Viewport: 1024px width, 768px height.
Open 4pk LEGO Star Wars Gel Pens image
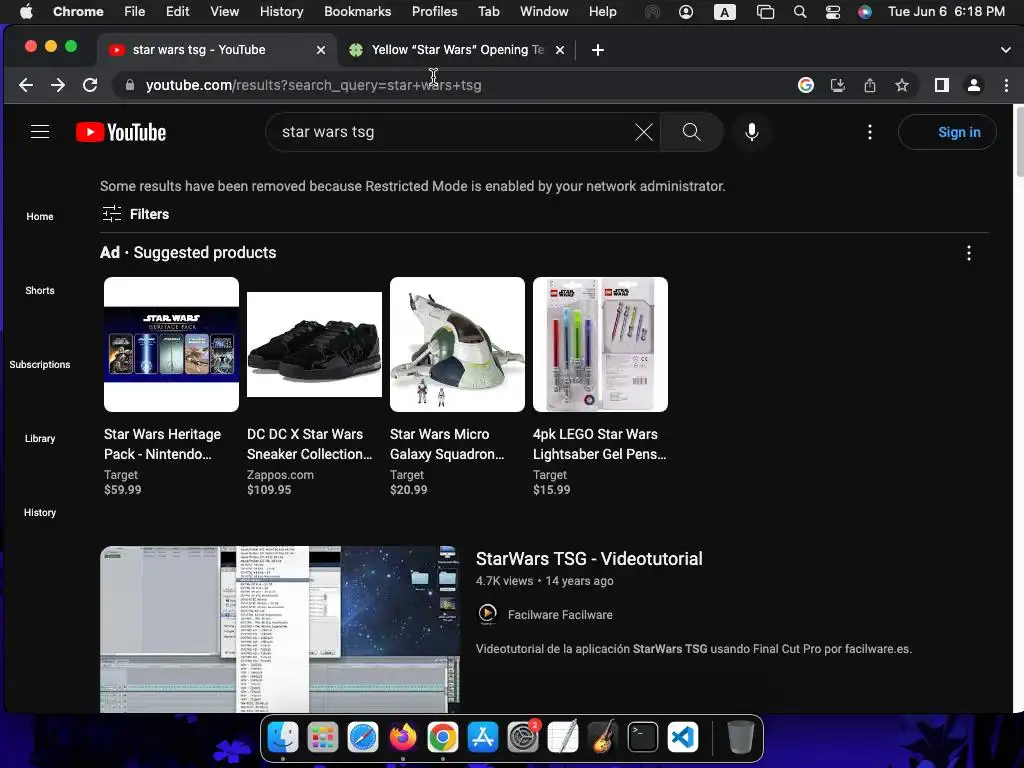point(600,344)
